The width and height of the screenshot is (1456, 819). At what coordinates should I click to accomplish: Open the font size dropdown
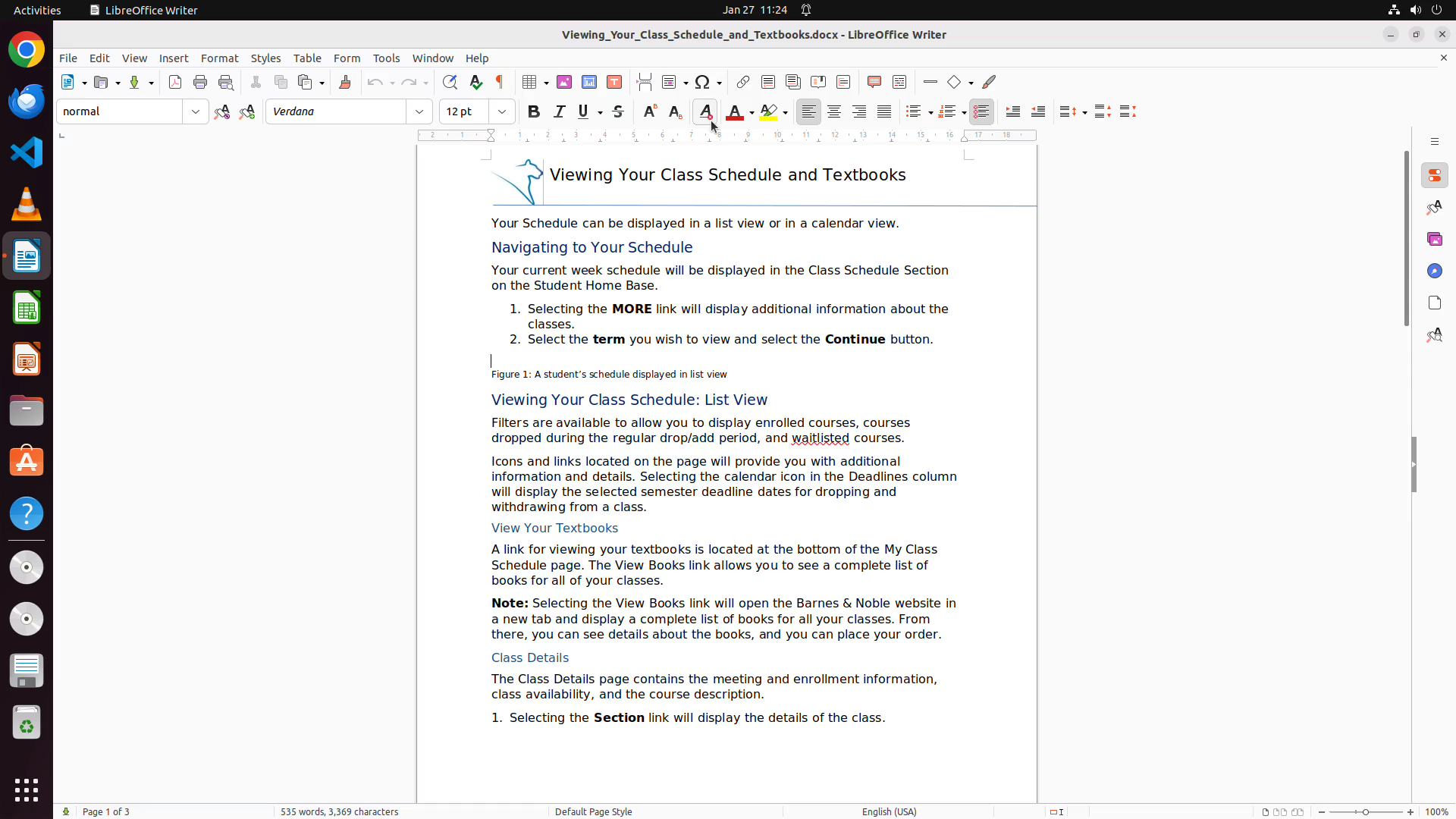[x=502, y=111]
